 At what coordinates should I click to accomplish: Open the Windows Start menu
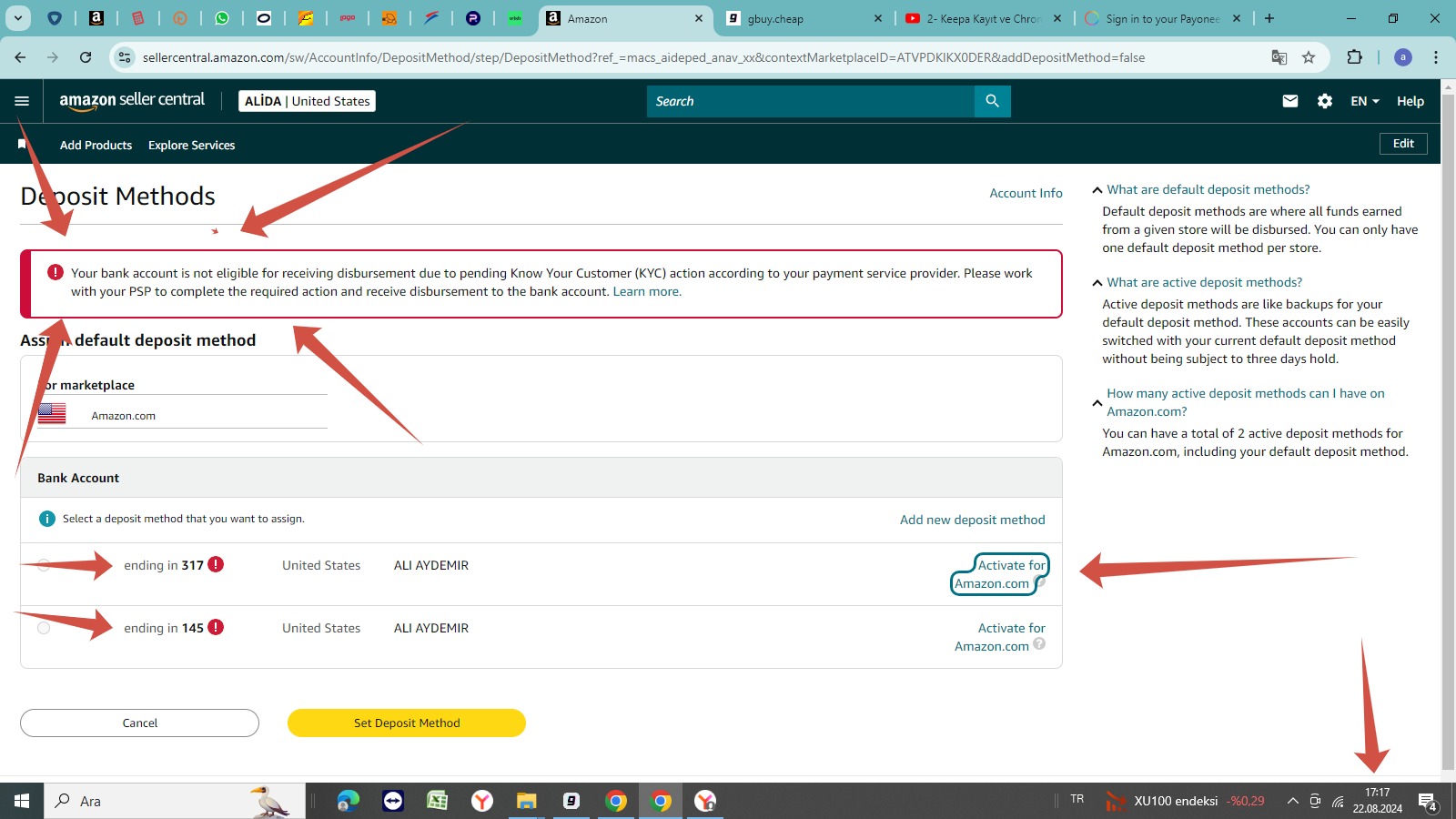[x=22, y=801]
